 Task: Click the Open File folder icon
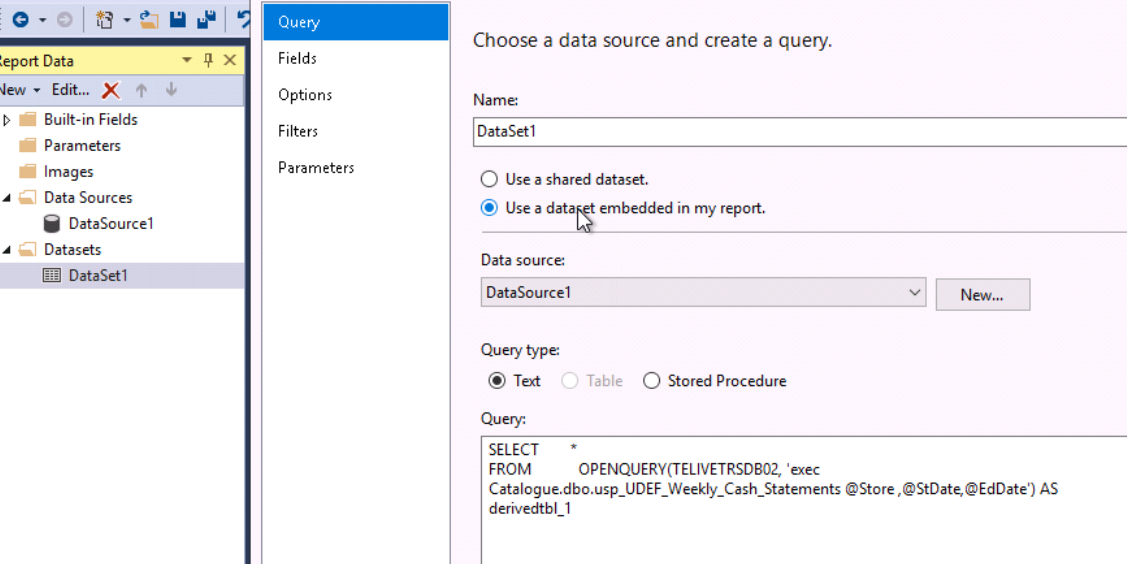coord(150,20)
